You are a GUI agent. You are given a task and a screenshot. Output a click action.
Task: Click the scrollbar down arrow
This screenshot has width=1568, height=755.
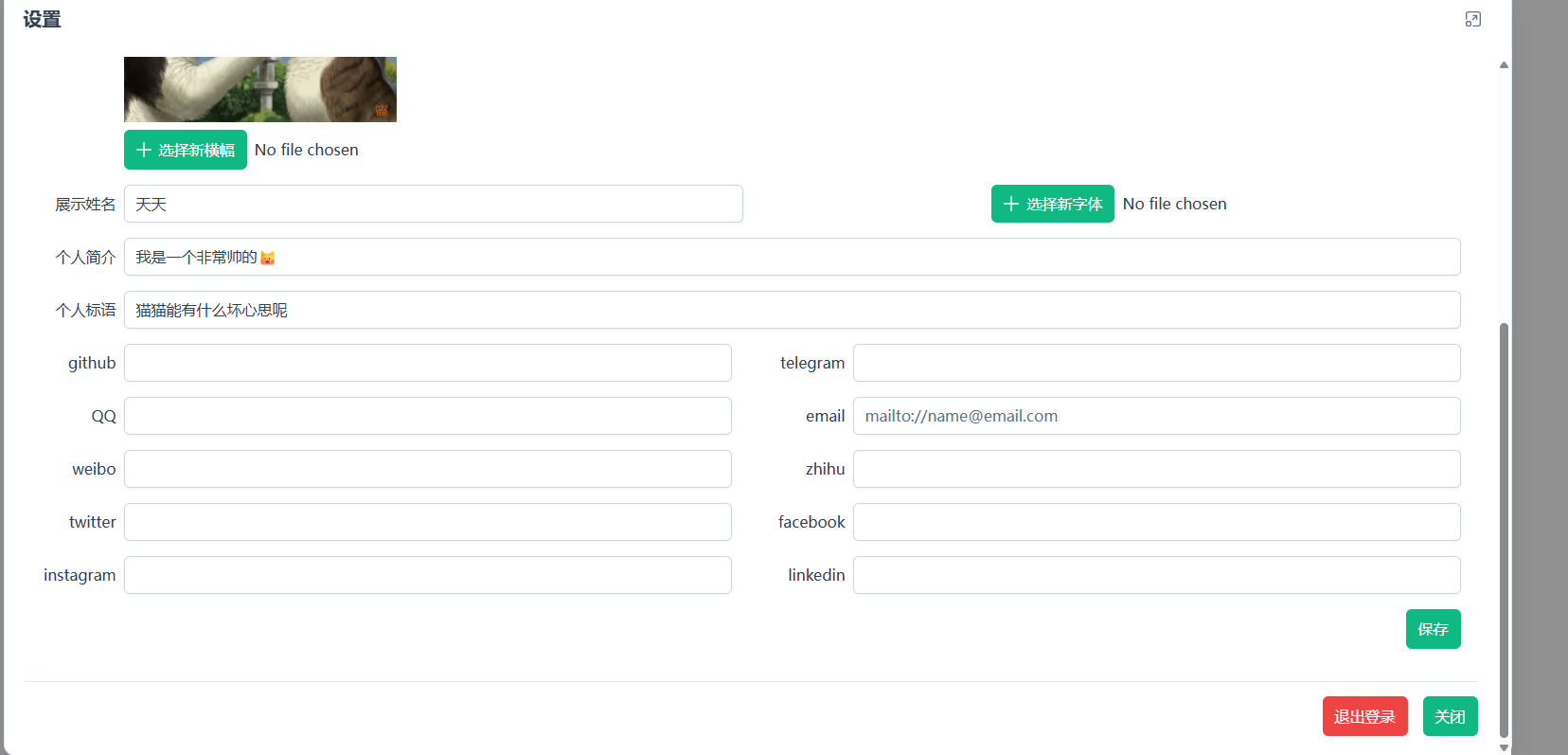pos(1504,747)
